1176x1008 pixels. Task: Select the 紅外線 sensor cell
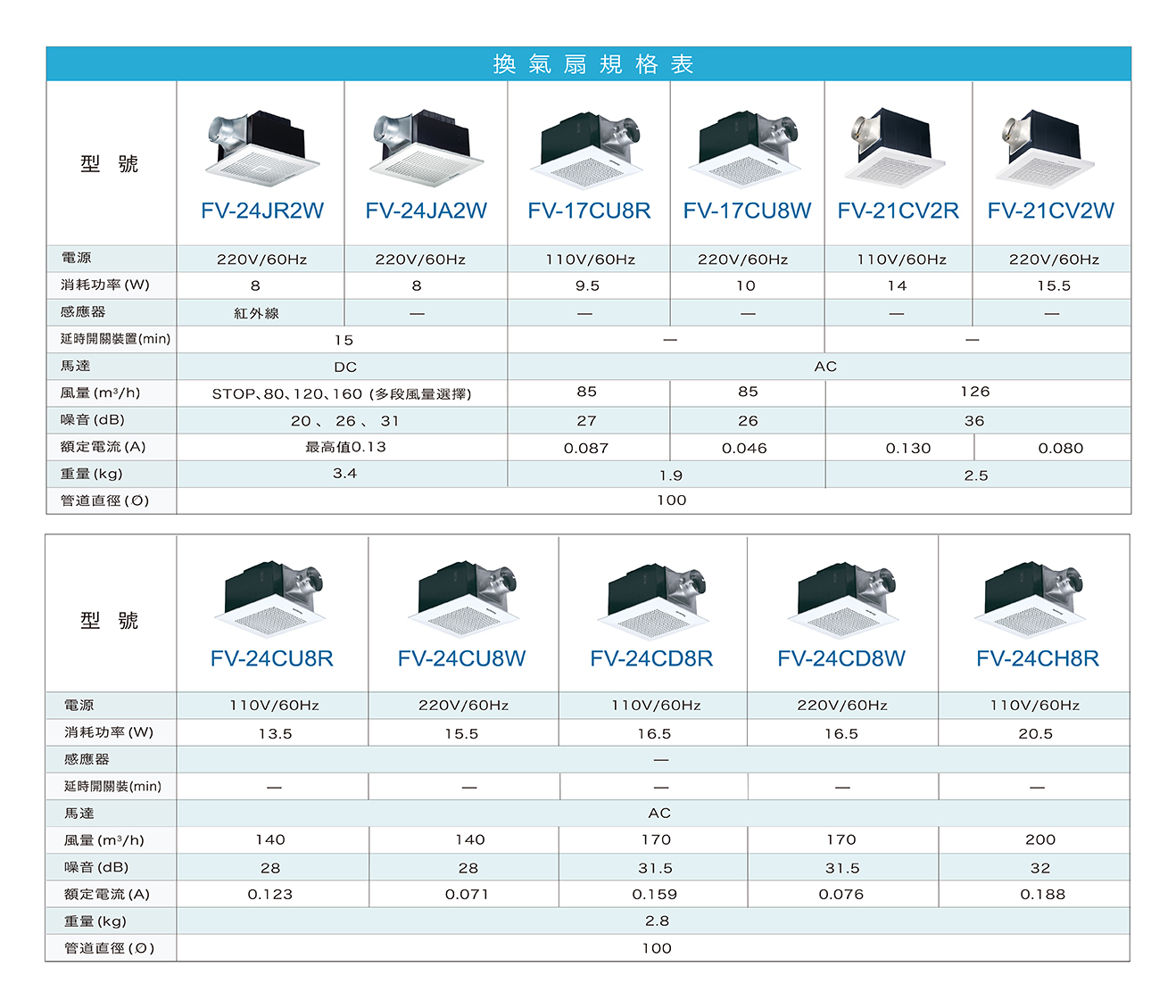click(x=256, y=313)
